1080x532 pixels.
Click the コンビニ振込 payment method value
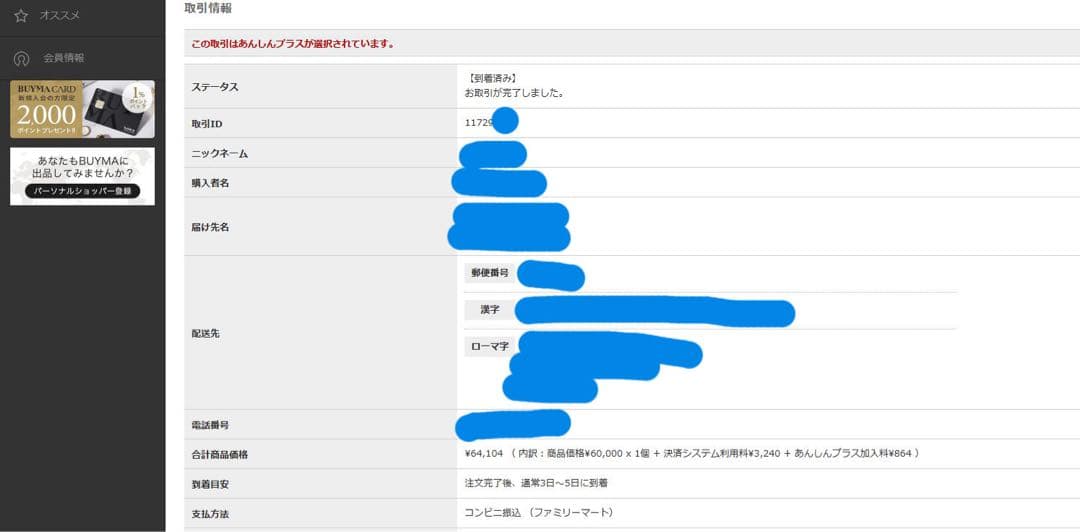(538, 513)
